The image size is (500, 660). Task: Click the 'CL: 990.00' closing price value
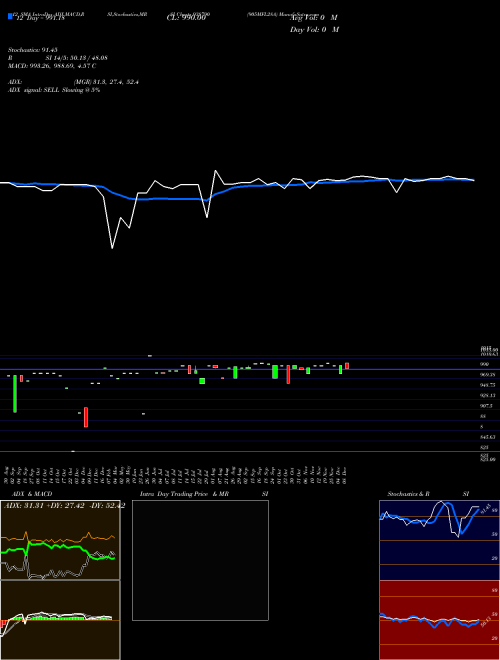pos(186,18)
